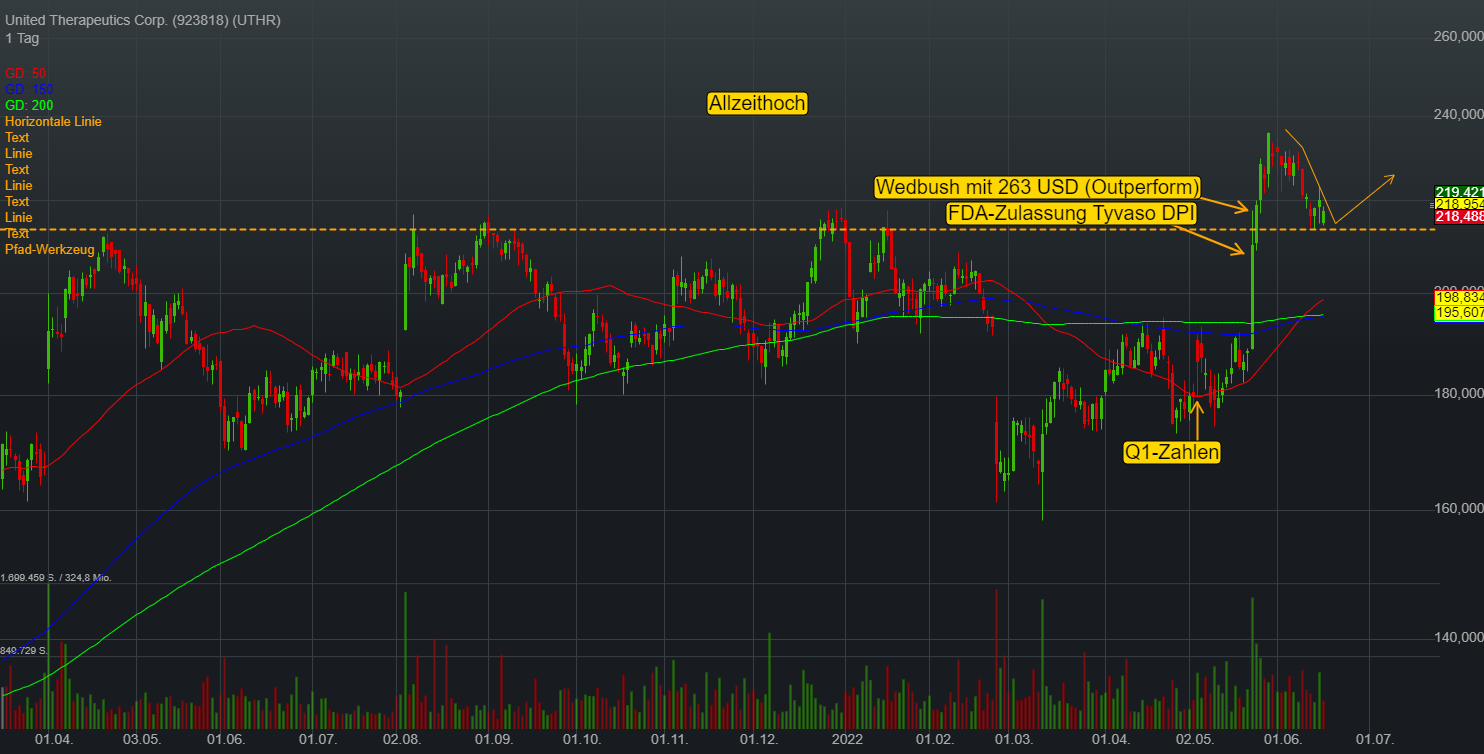Click the blue "GD: 150" legend entry

(x=29, y=89)
